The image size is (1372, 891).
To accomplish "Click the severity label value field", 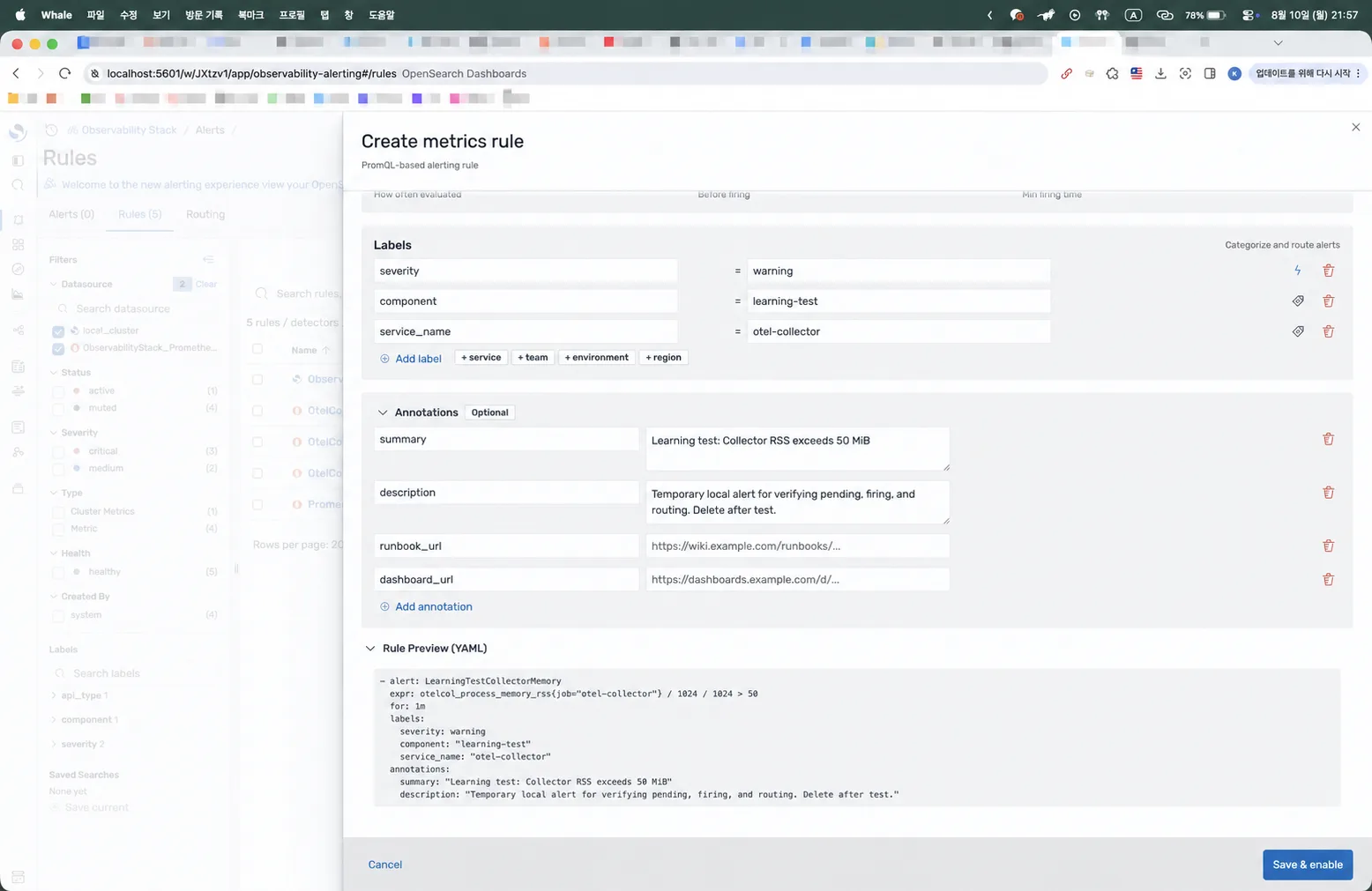I will click(899, 271).
